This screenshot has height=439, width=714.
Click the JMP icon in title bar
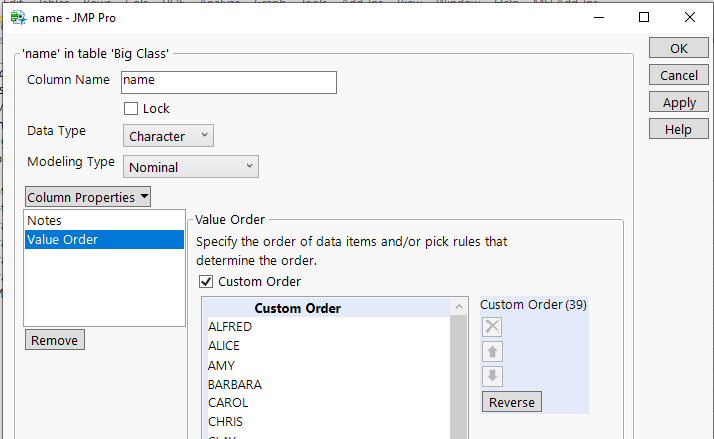(x=18, y=17)
